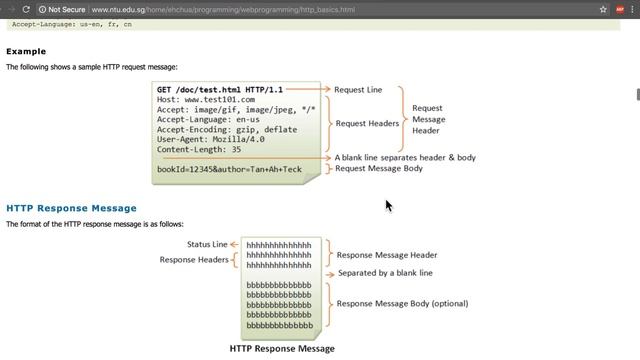Open the Not Secure site info icon
640x360 pixels.
click(x=42, y=9)
